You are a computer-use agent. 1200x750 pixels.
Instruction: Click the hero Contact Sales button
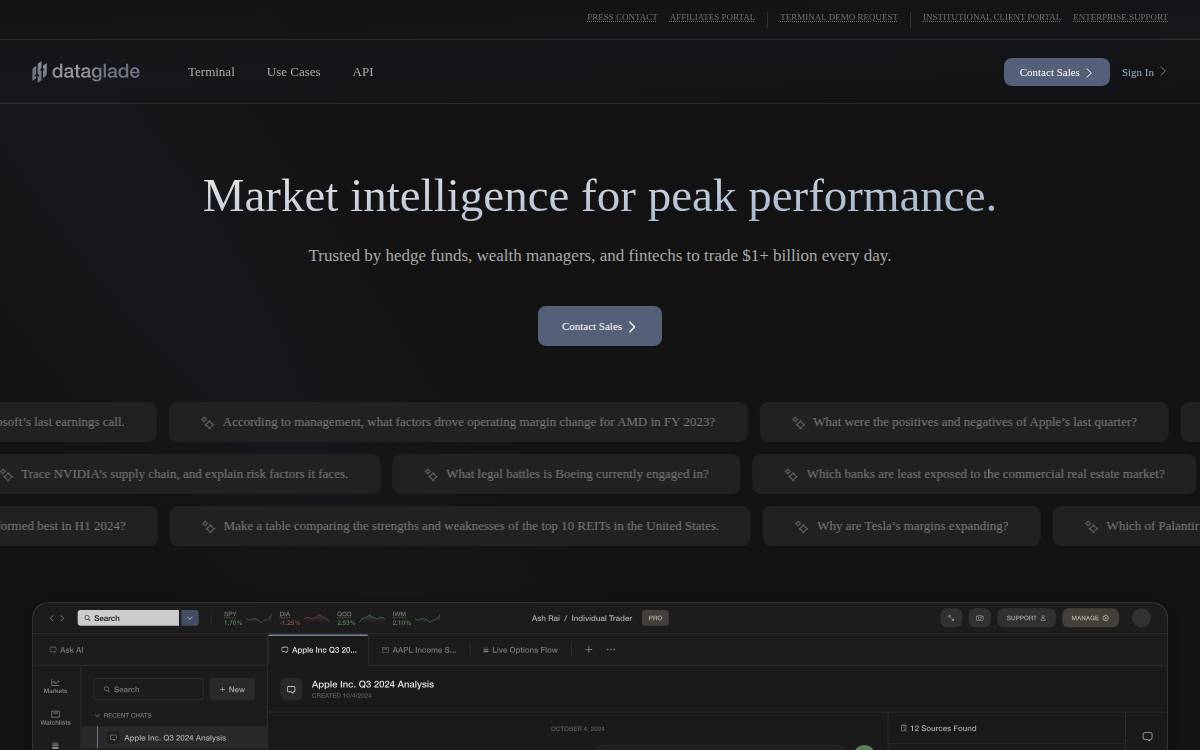(x=600, y=326)
